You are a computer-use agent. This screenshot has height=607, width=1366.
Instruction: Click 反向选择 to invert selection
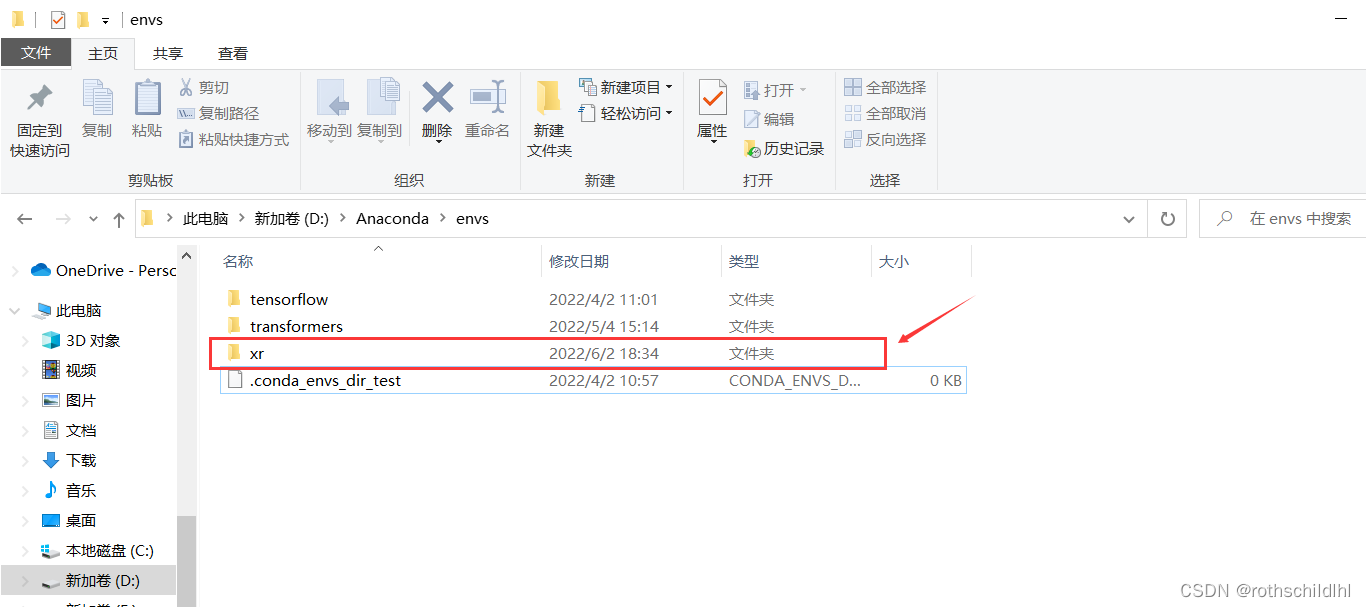pyautogui.click(x=884, y=139)
